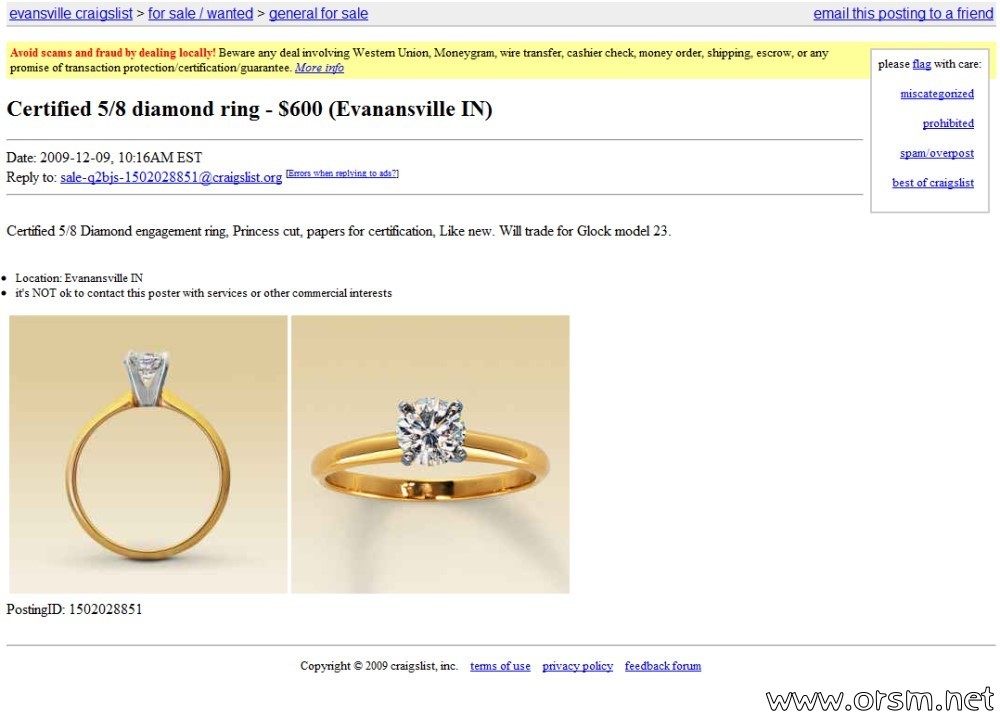The image size is (1000, 717).
Task: Open the terms of use page
Action: tap(500, 666)
